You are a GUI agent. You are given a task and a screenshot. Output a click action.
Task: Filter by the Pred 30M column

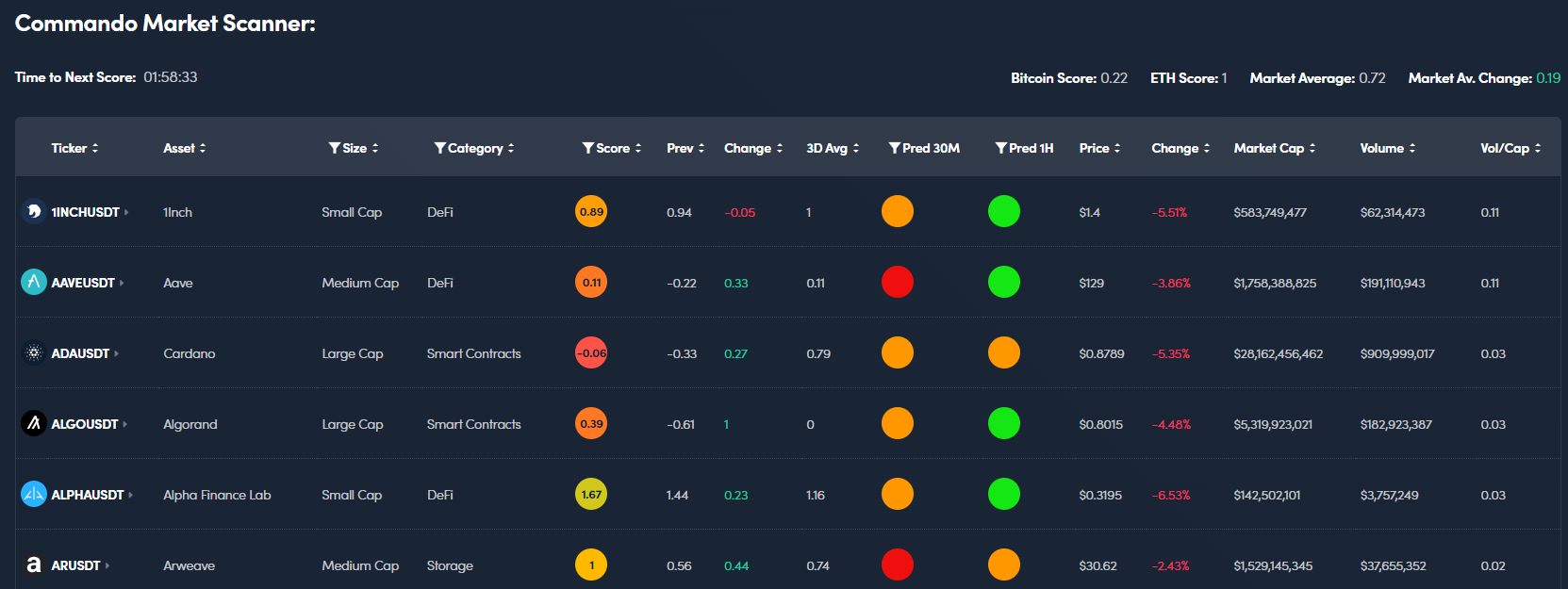(x=894, y=148)
